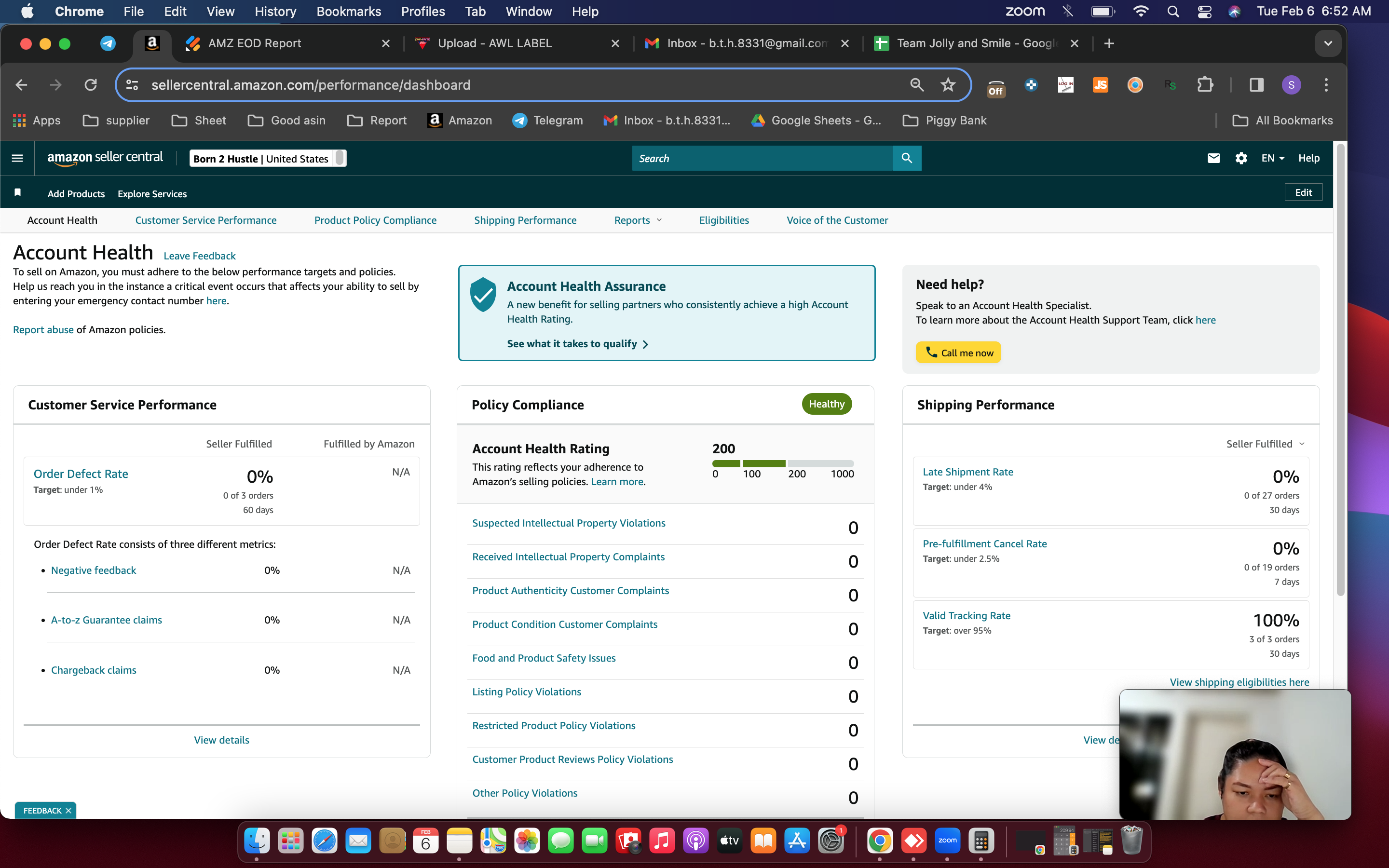The width and height of the screenshot is (1389, 868).
Task: Click the Edit button
Action: (1303, 192)
